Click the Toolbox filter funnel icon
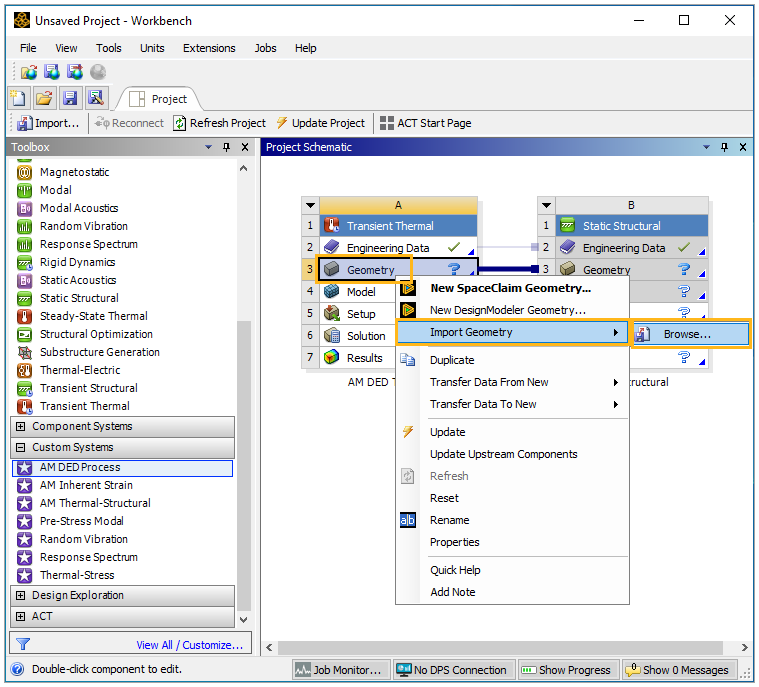This screenshot has height=687, width=759. point(23,644)
